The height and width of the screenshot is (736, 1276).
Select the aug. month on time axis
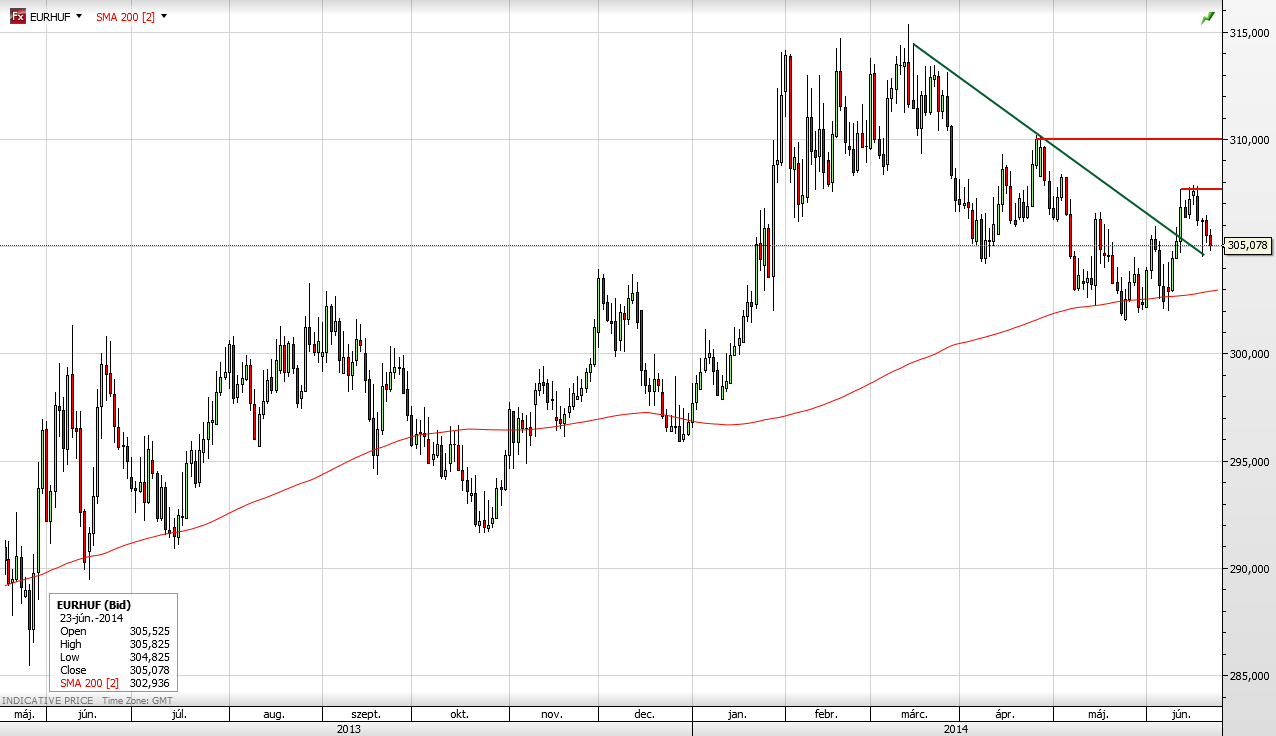coord(274,715)
